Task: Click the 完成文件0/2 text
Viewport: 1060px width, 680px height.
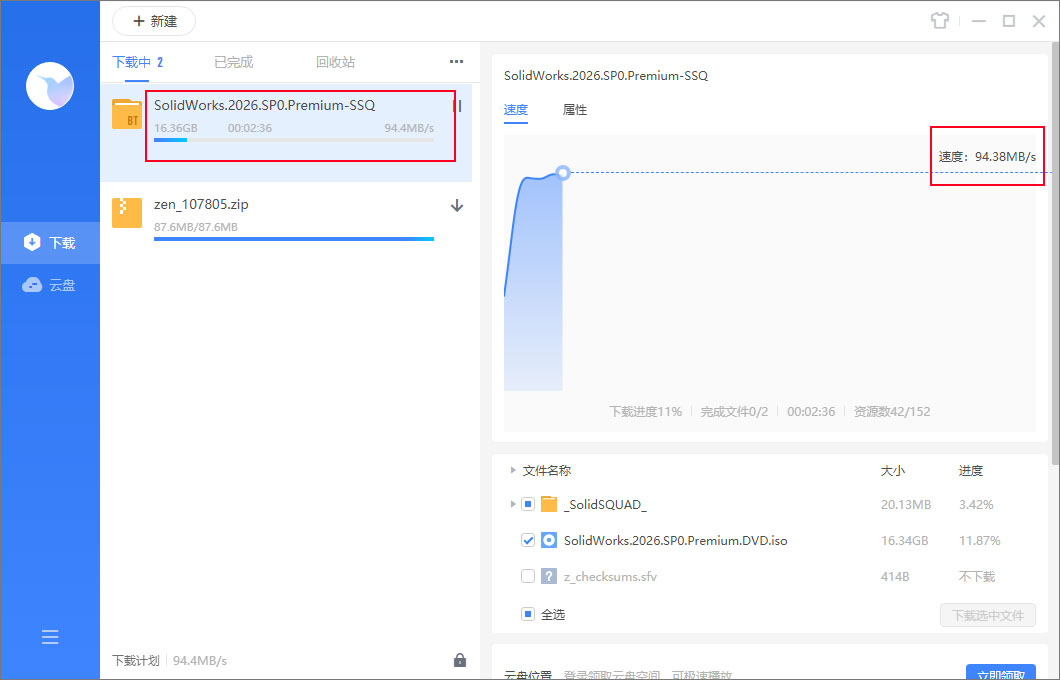Action: click(x=734, y=411)
